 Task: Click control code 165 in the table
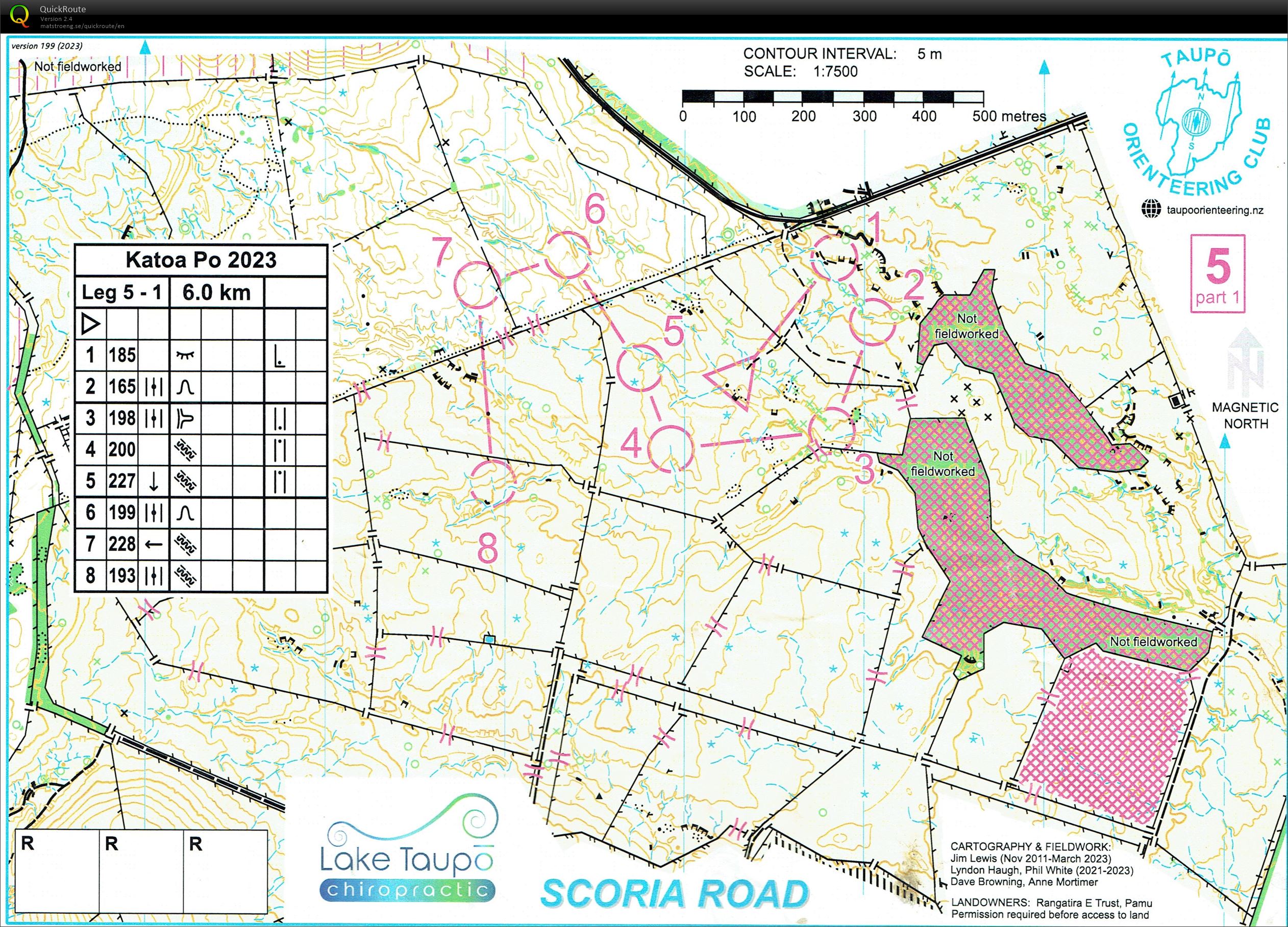point(122,387)
